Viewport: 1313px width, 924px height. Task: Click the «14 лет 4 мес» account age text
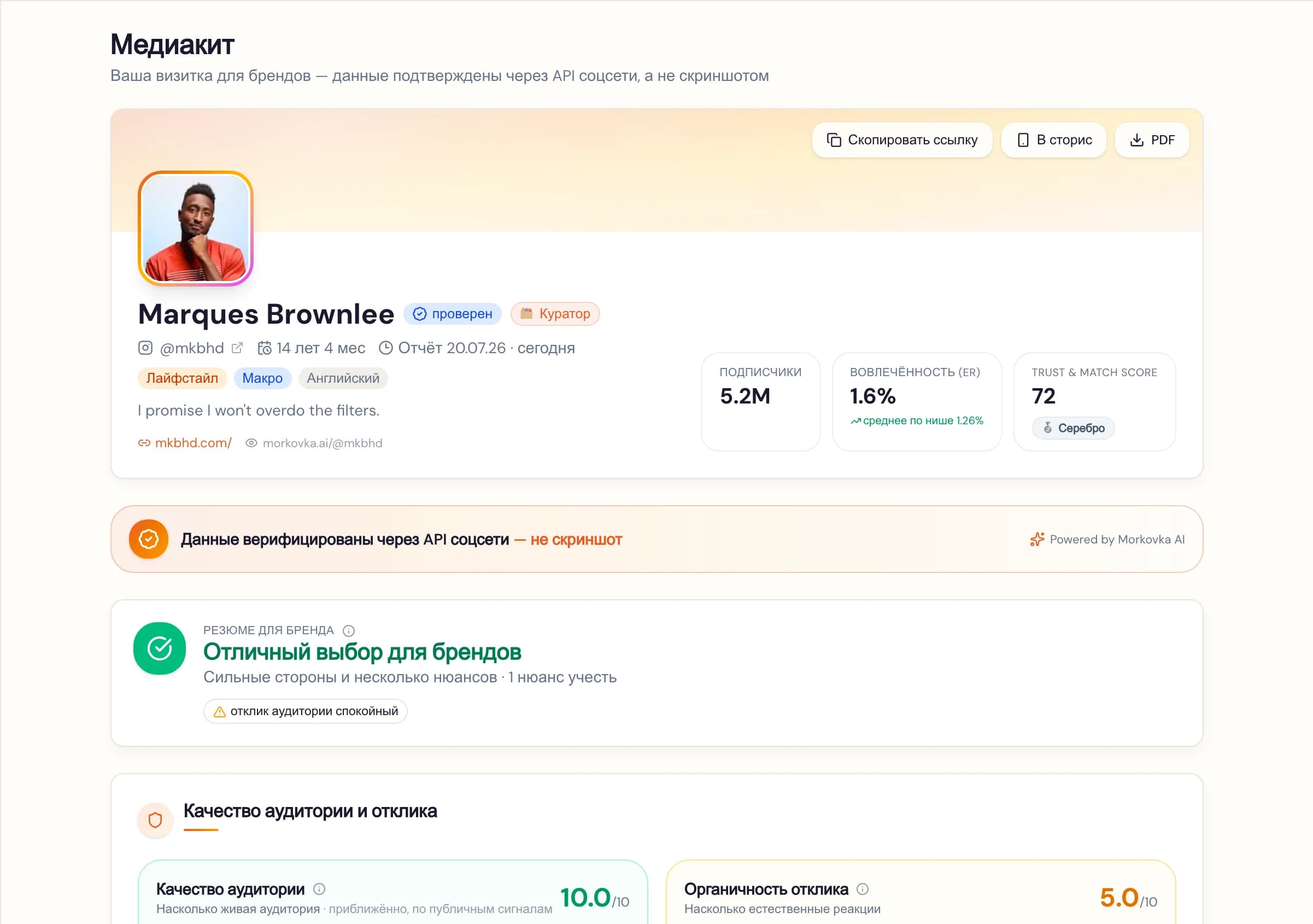(x=321, y=348)
